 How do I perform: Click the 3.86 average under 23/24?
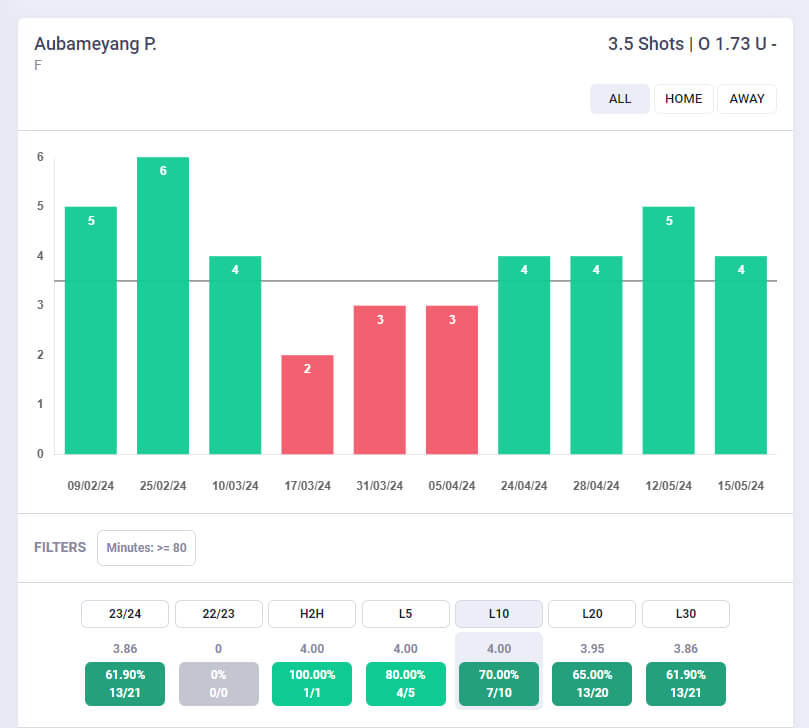(x=125, y=649)
